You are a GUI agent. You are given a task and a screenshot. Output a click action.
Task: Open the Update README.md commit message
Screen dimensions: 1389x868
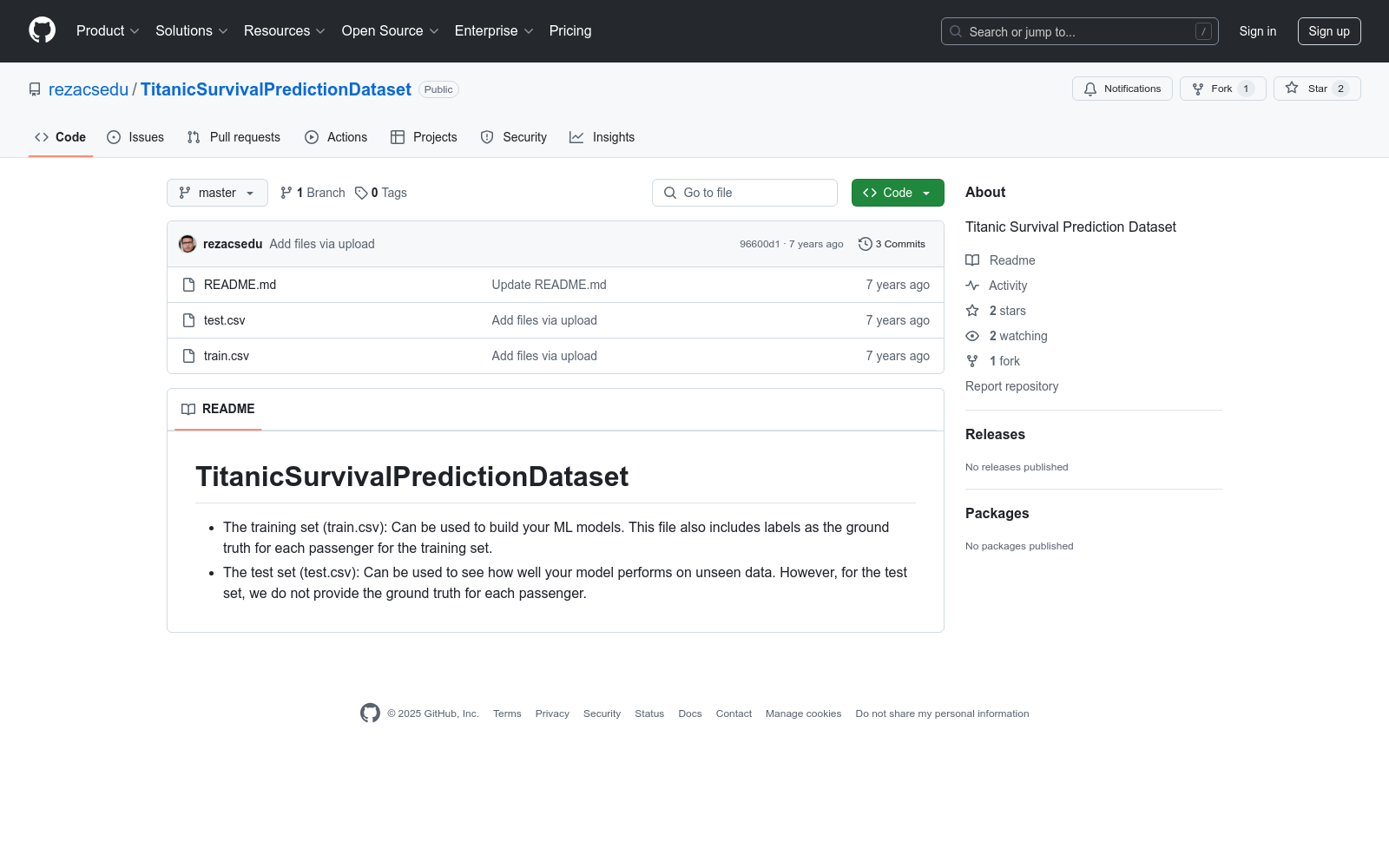[x=550, y=285]
